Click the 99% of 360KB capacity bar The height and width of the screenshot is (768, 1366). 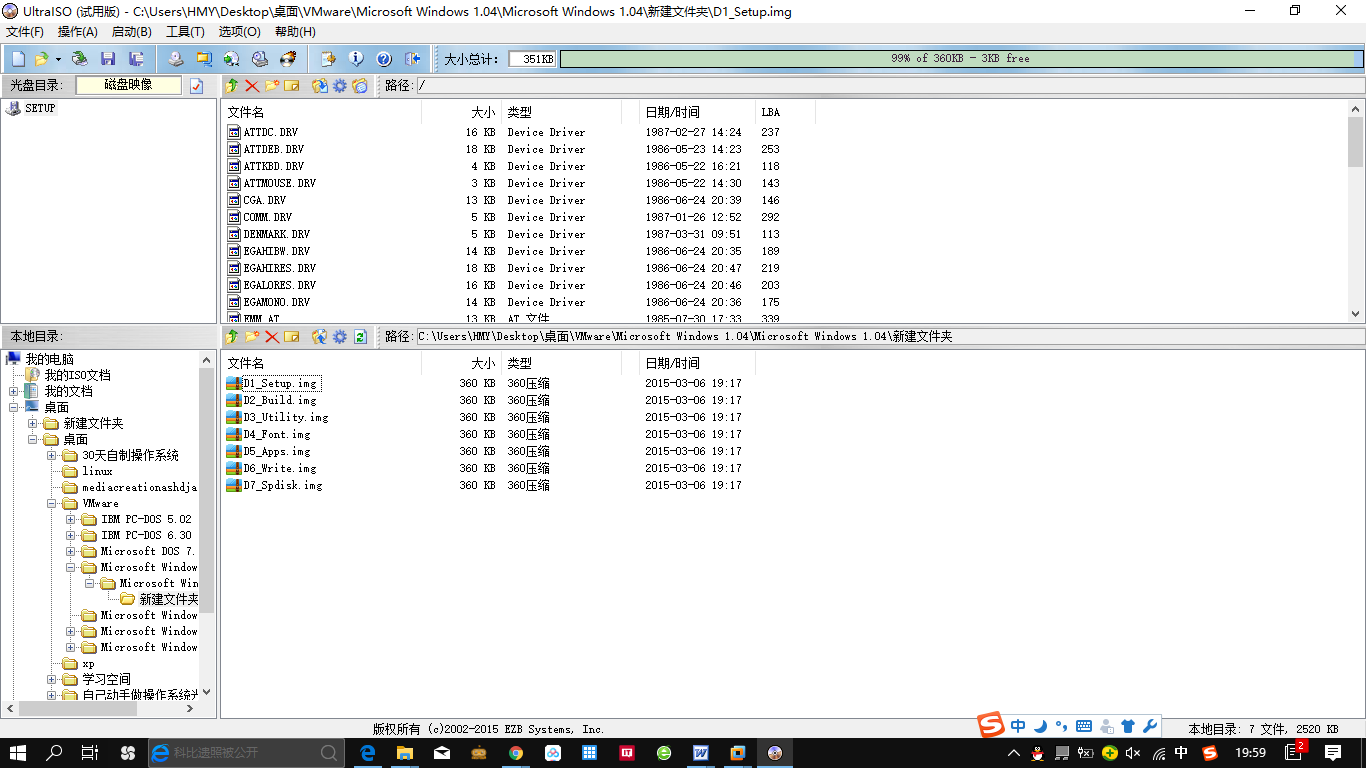click(961, 59)
